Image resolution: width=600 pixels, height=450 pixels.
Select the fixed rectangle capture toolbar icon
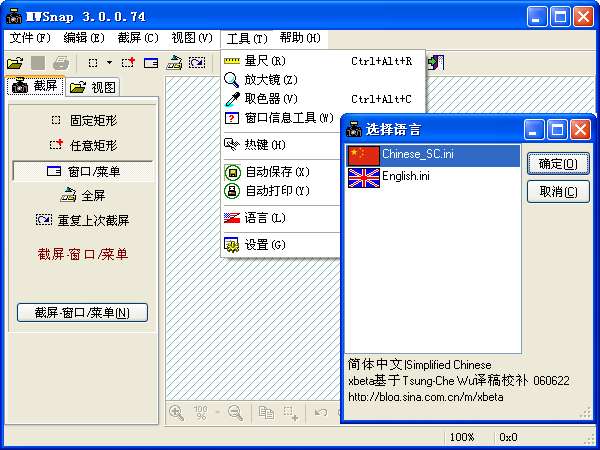click(x=93, y=63)
